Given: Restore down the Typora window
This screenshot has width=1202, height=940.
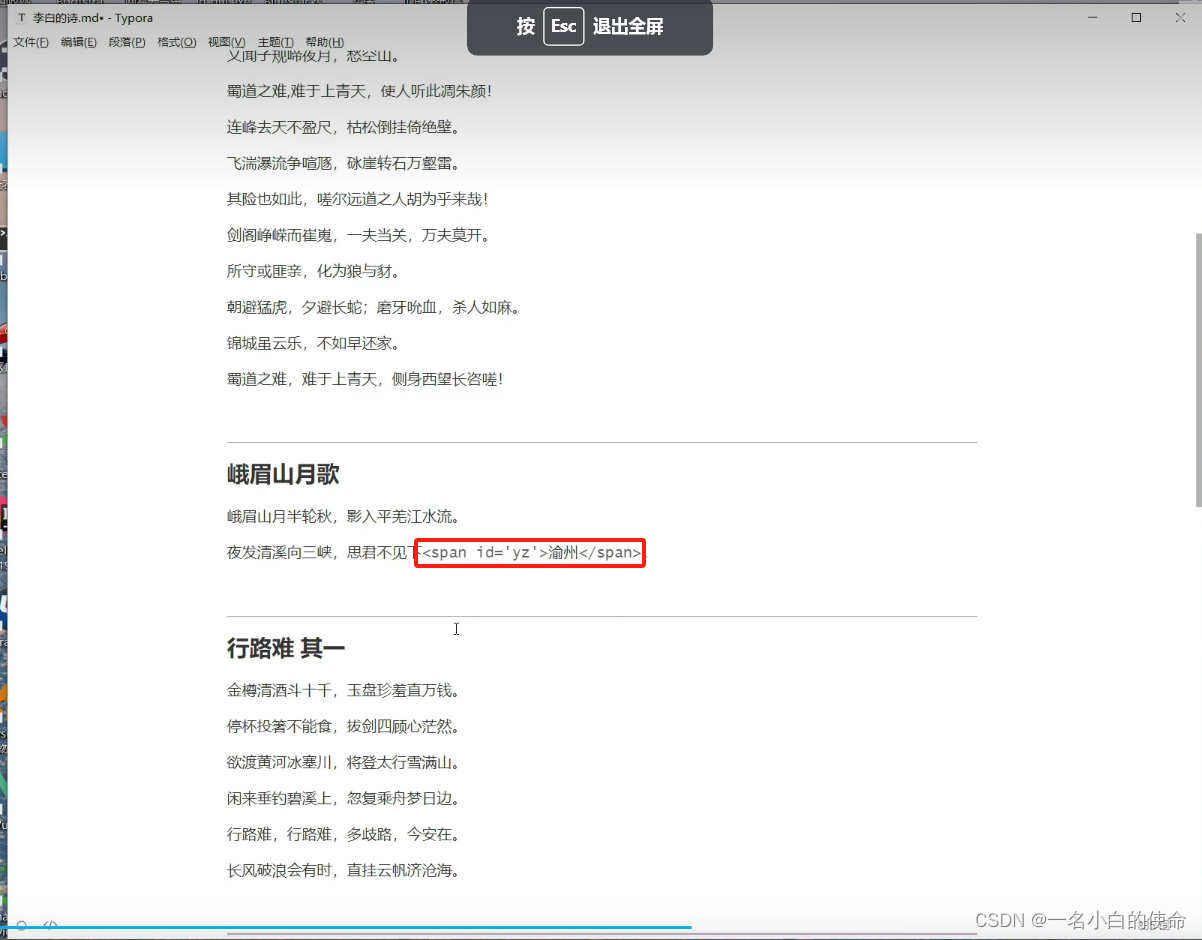Looking at the screenshot, I should (x=1137, y=17).
